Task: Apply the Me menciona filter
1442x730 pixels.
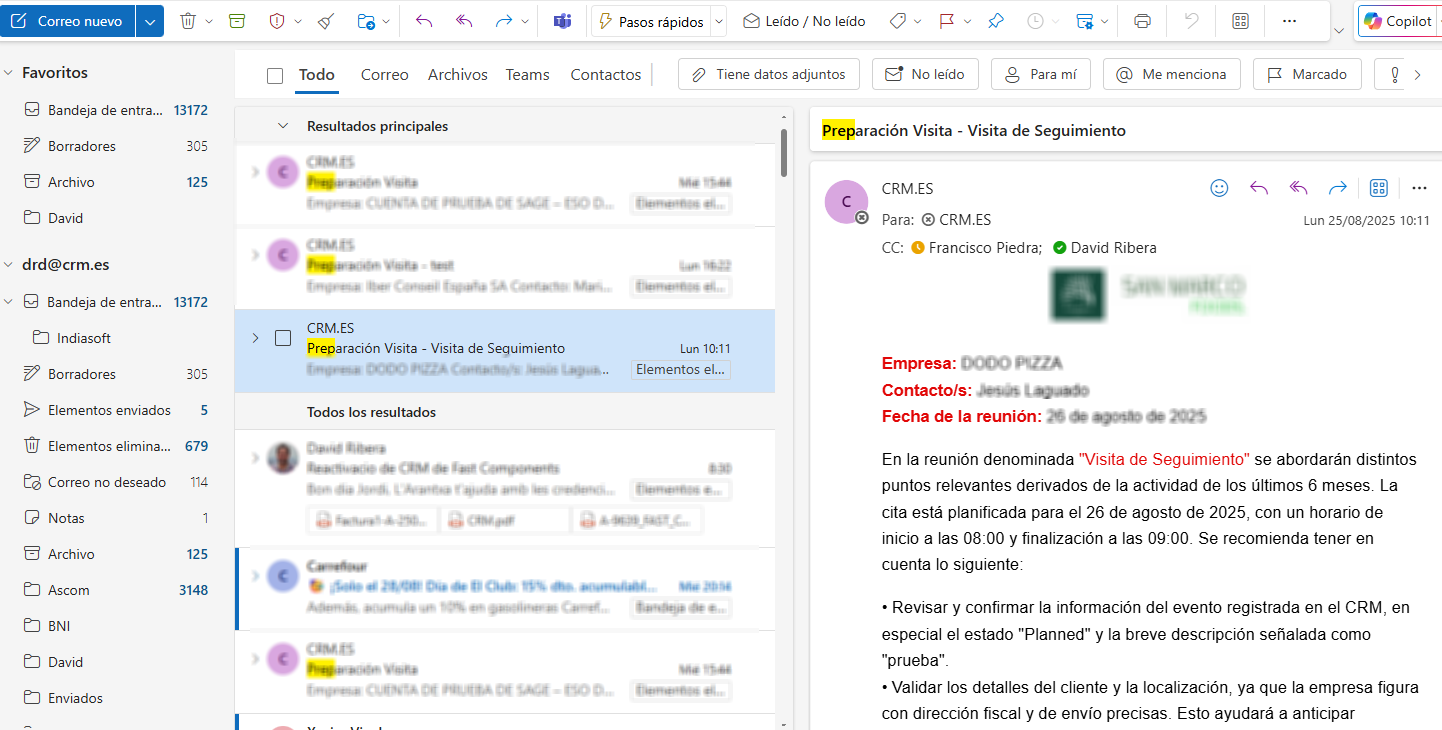Action: pos(1172,74)
